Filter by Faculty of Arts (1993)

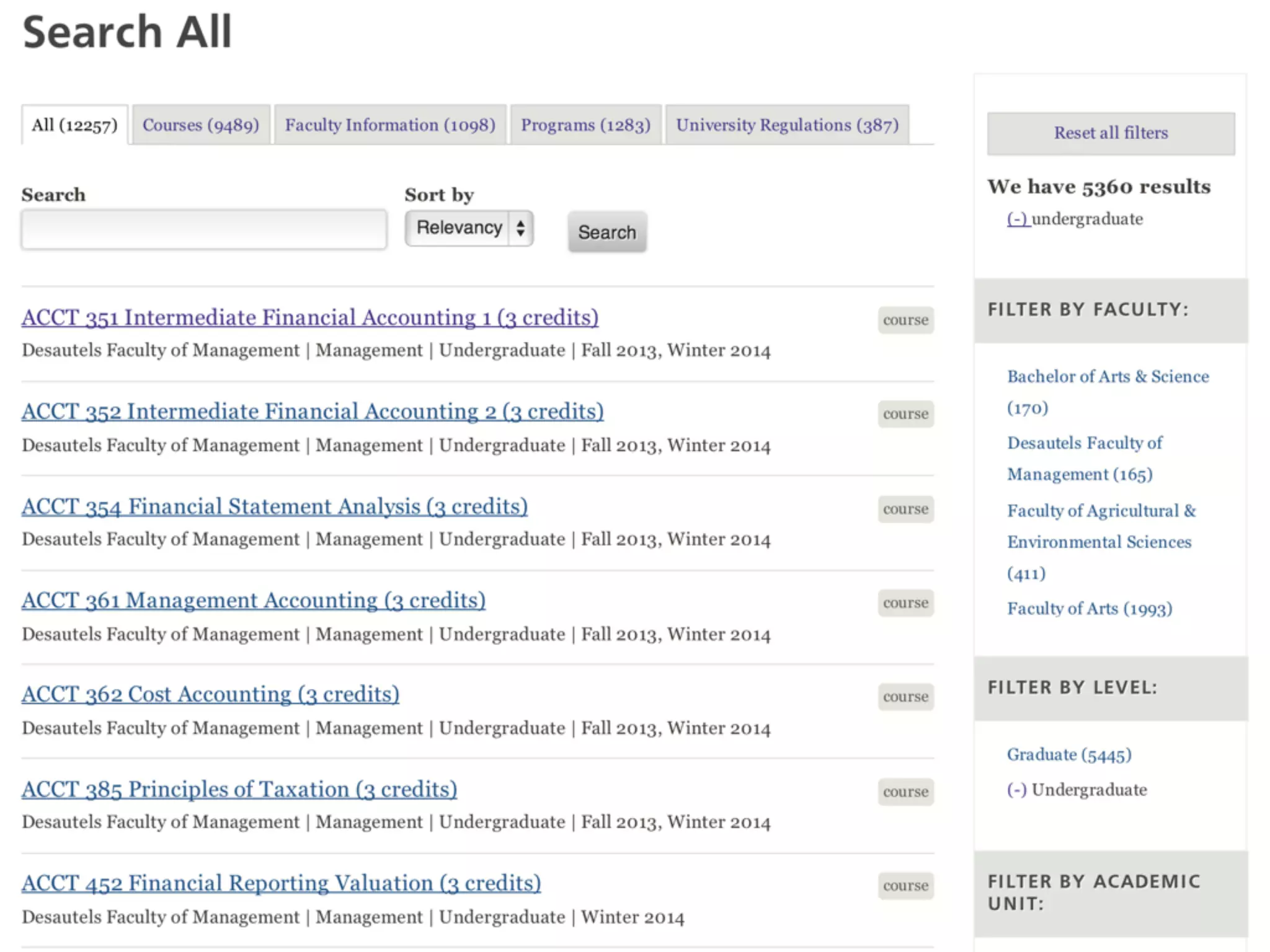(1090, 609)
